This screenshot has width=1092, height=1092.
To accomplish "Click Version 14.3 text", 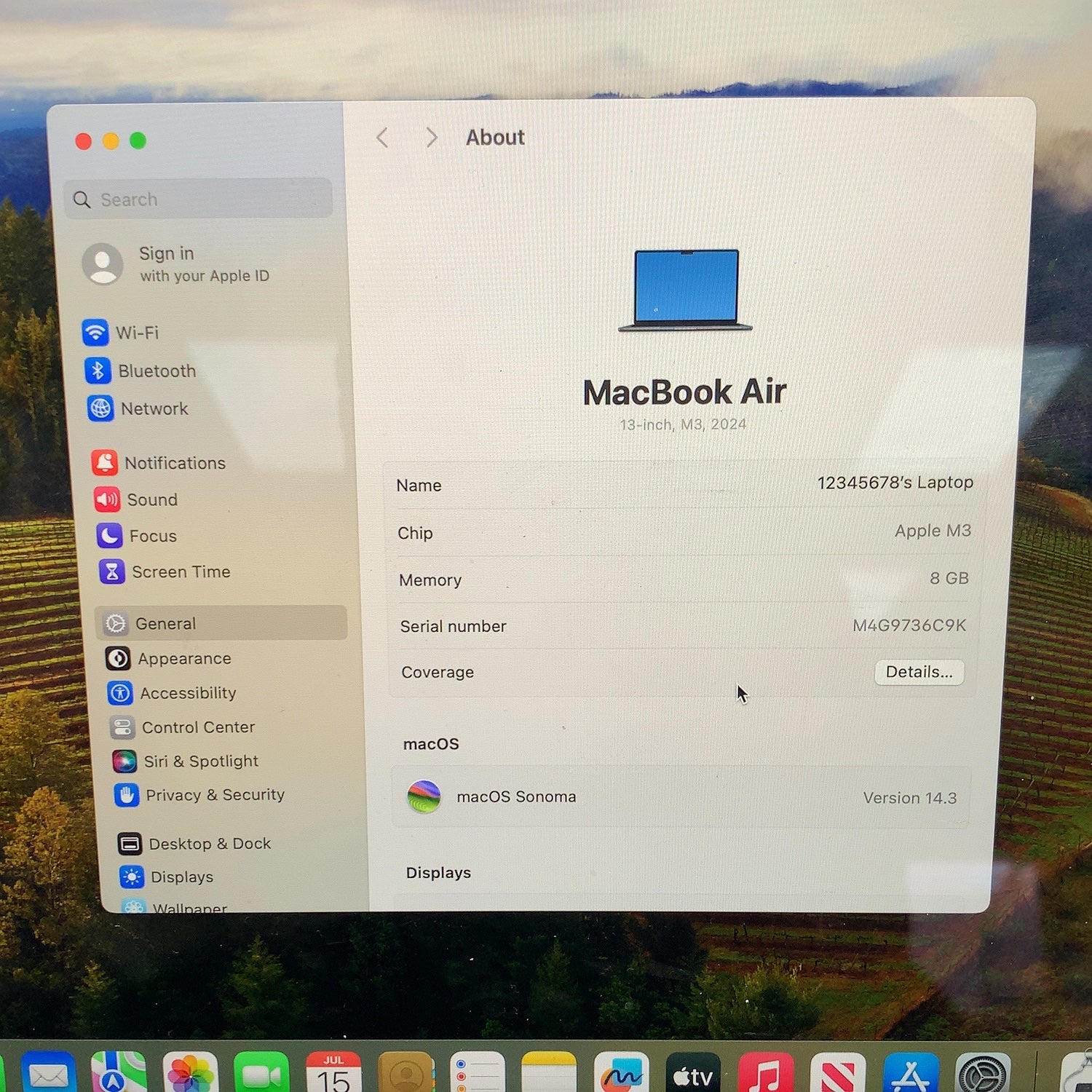I will (x=909, y=798).
